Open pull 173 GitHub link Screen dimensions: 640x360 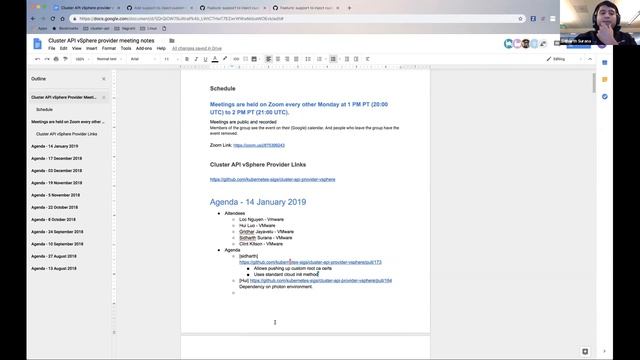[310, 262]
